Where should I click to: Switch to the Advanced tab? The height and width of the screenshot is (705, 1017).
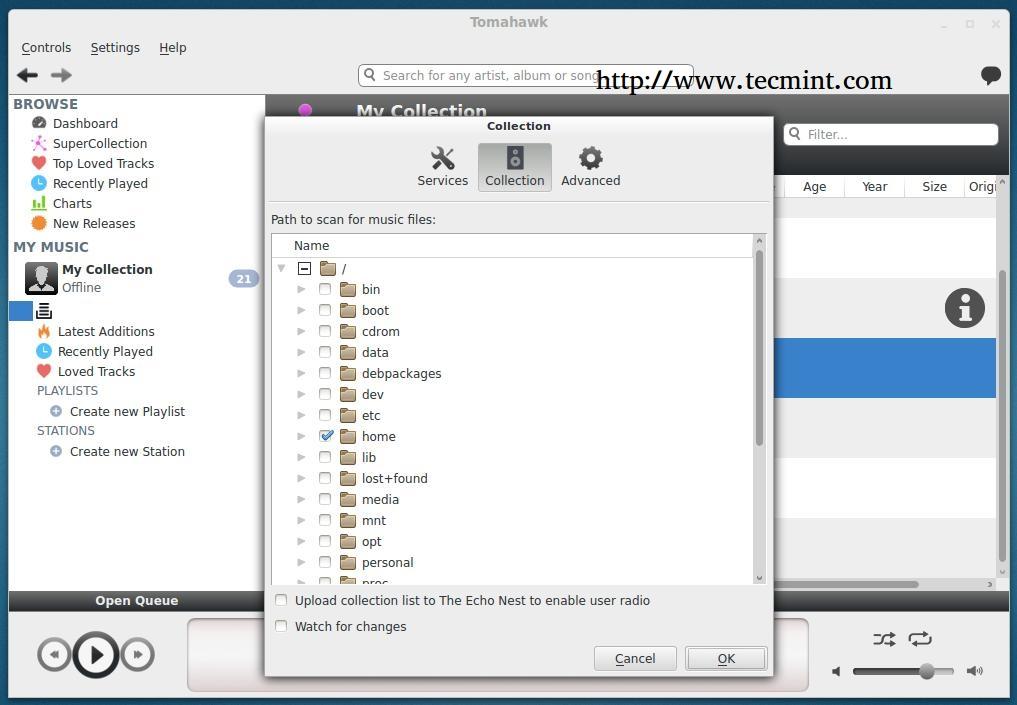[590, 167]
